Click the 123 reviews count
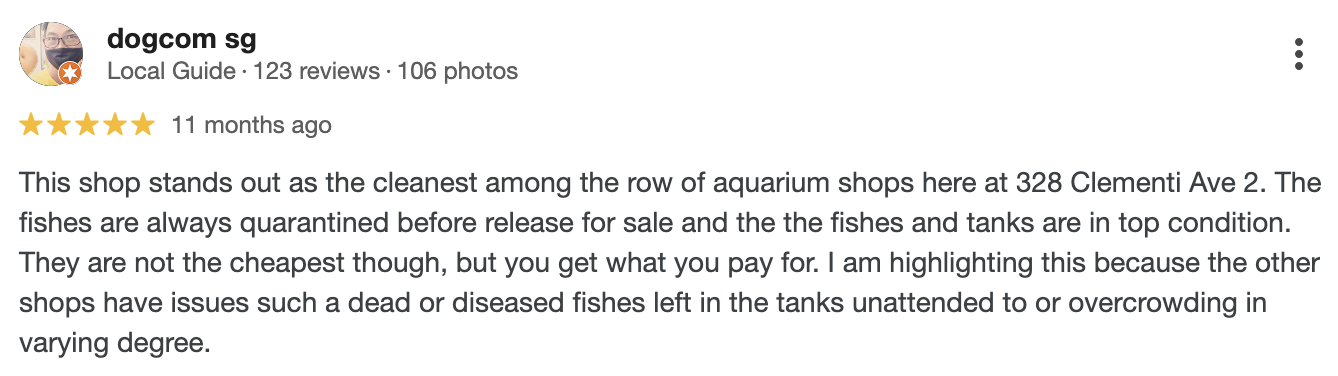This screenshot has height=376, width=1338. point(317,72)
